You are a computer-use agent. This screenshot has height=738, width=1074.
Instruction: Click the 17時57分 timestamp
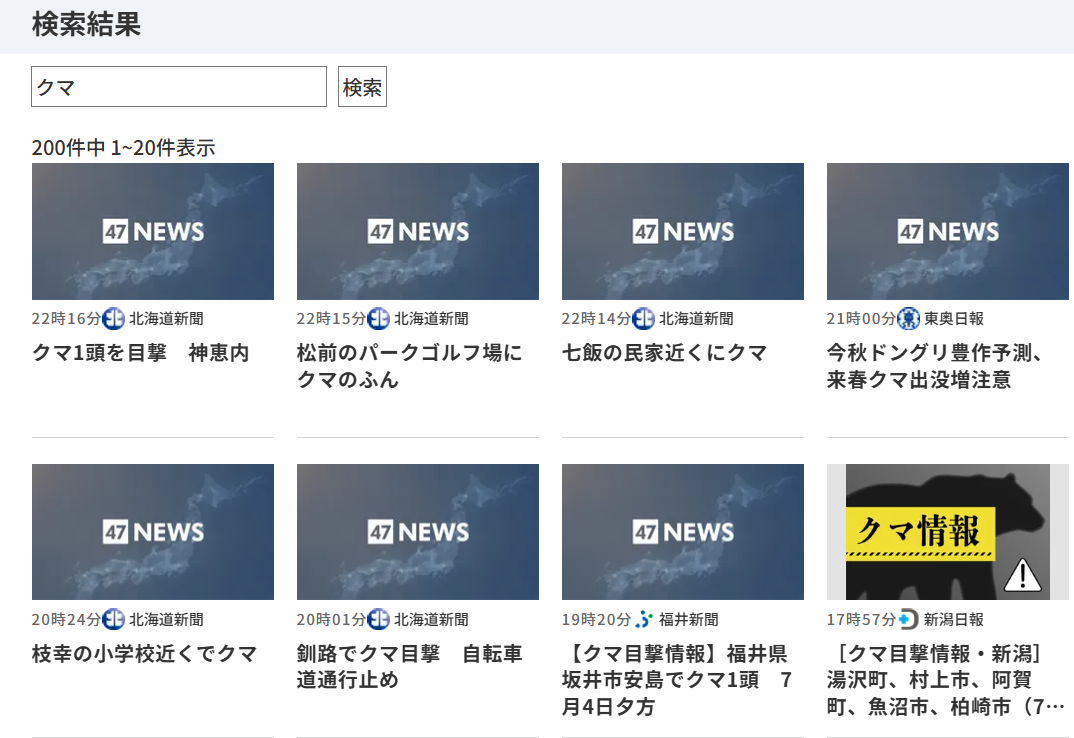point(862,619)
